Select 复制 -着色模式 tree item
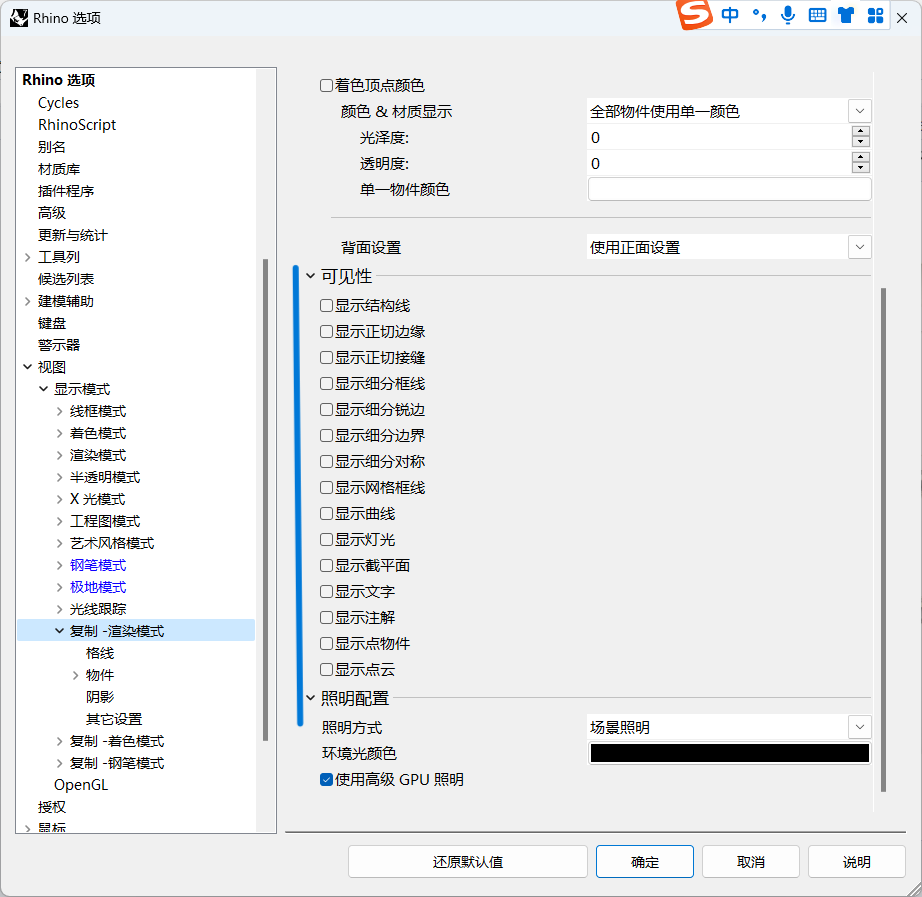 pyautogui.click(x=117, y=741)
